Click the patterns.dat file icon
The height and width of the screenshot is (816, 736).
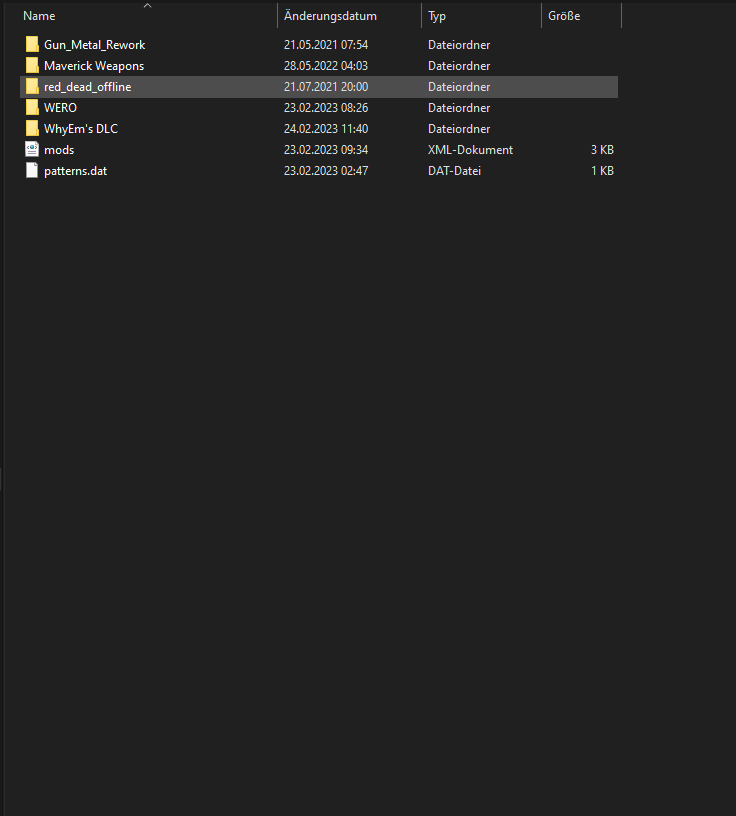coord(32,171)
